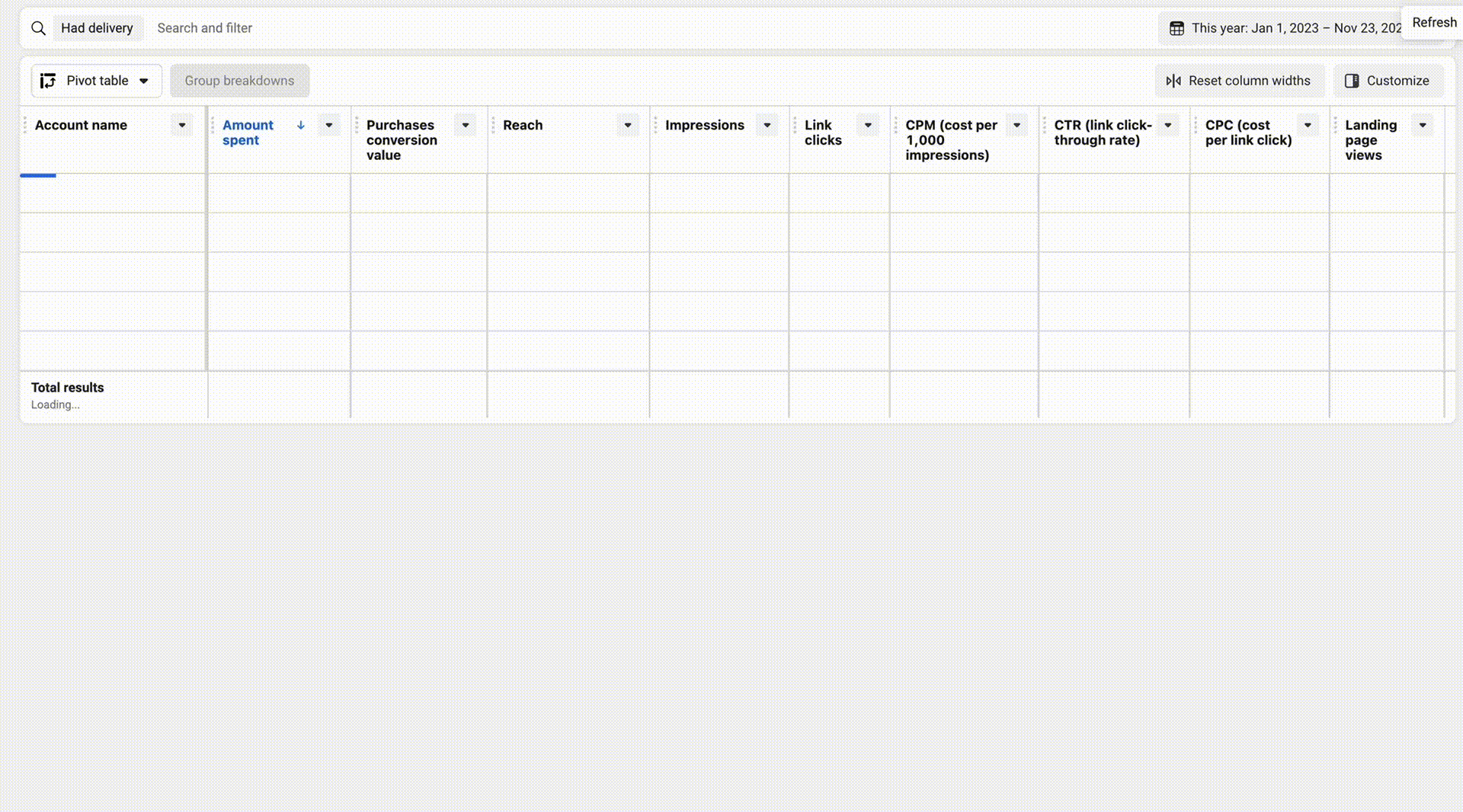The width and height of the screenshot is (1463, 812).
Task: Click the Reset column widths icon
Action: tap(1173, 81)
